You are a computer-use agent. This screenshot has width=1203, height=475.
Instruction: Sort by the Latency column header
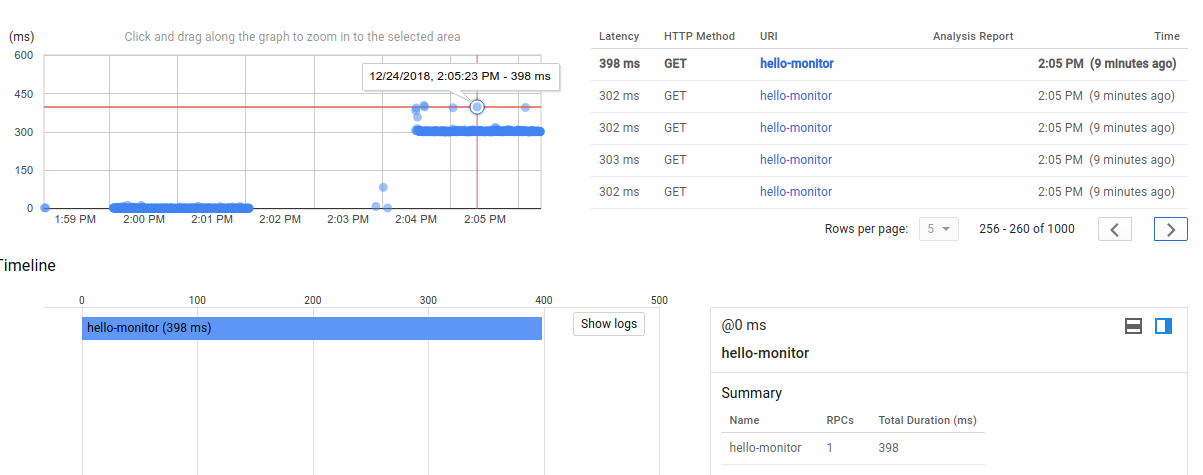[618, 36]
